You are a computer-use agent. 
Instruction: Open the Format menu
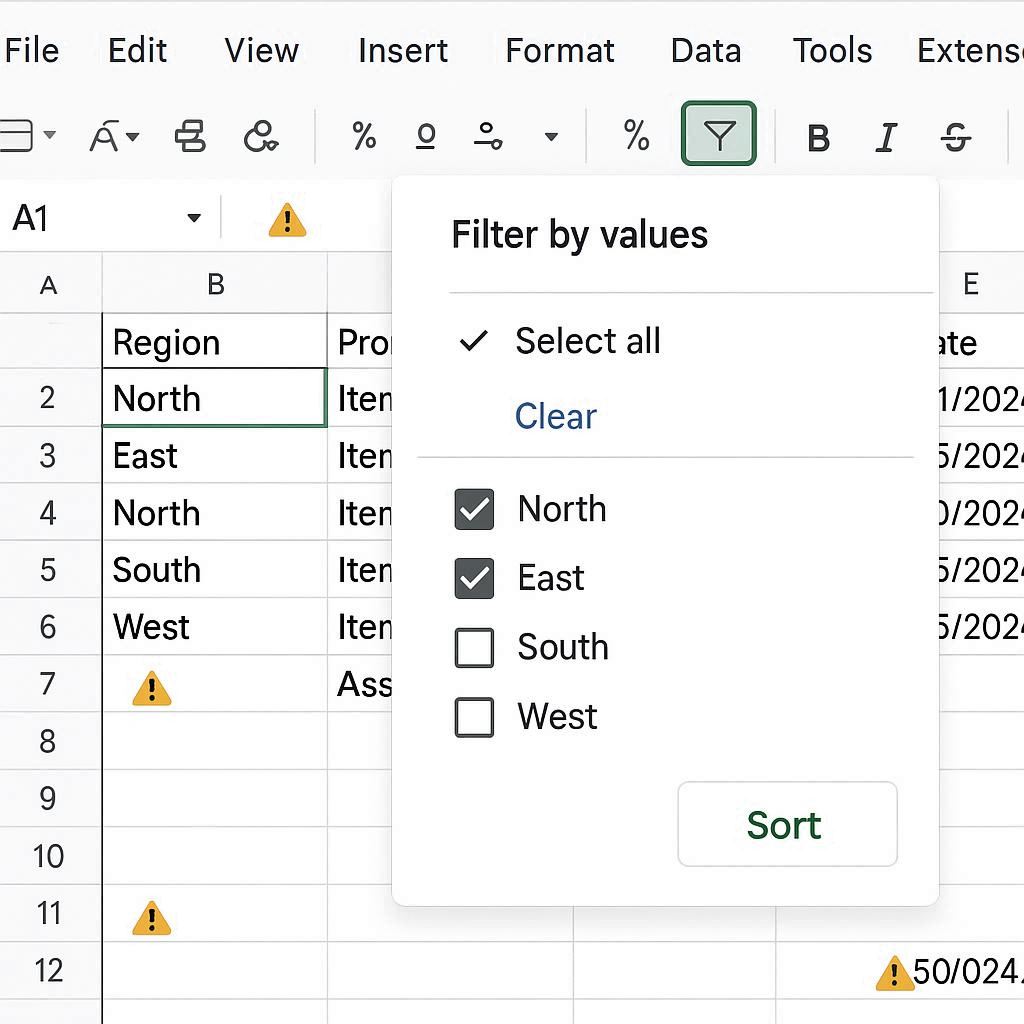click(560, 51)
